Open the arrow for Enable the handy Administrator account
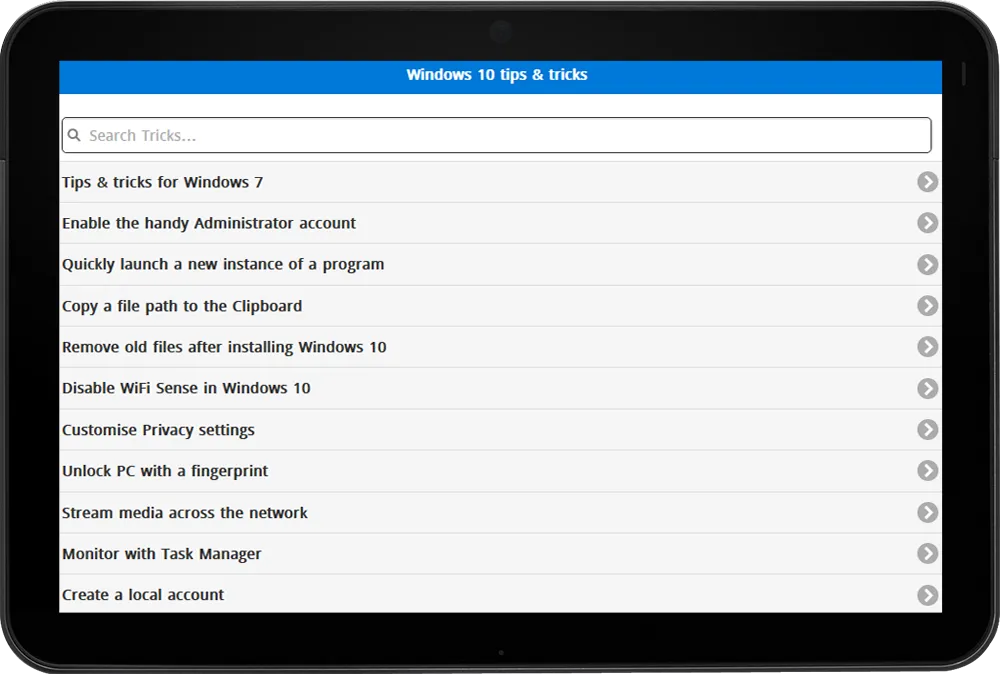Image resolution: width=1000 pixels, height=674 pixels. [927, 223]
